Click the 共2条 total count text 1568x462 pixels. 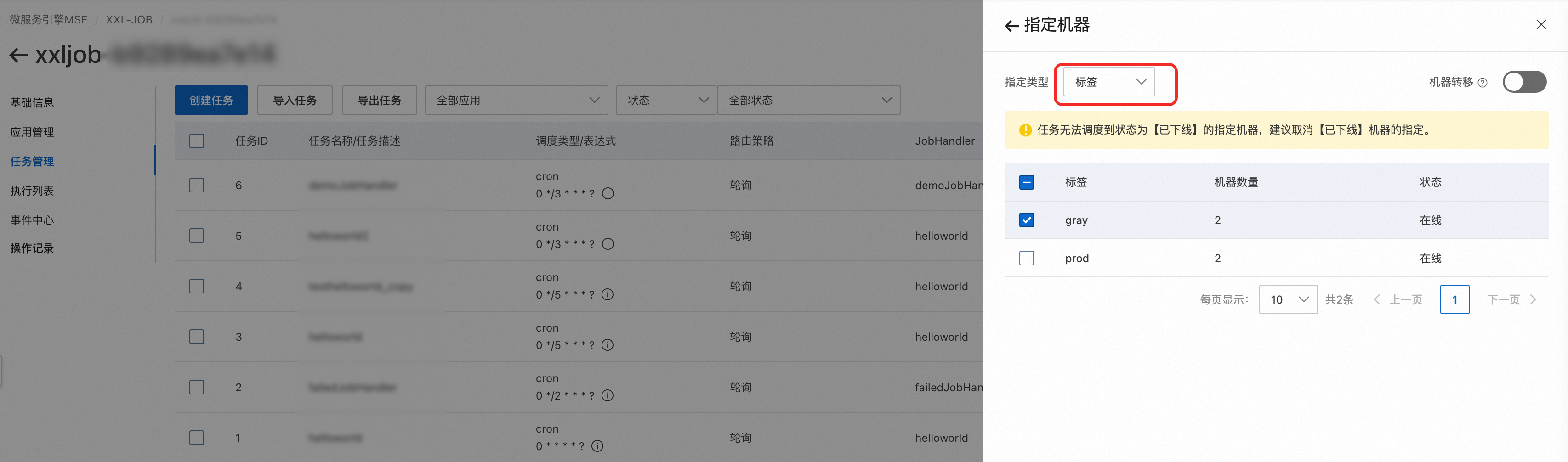[1339, 299]
